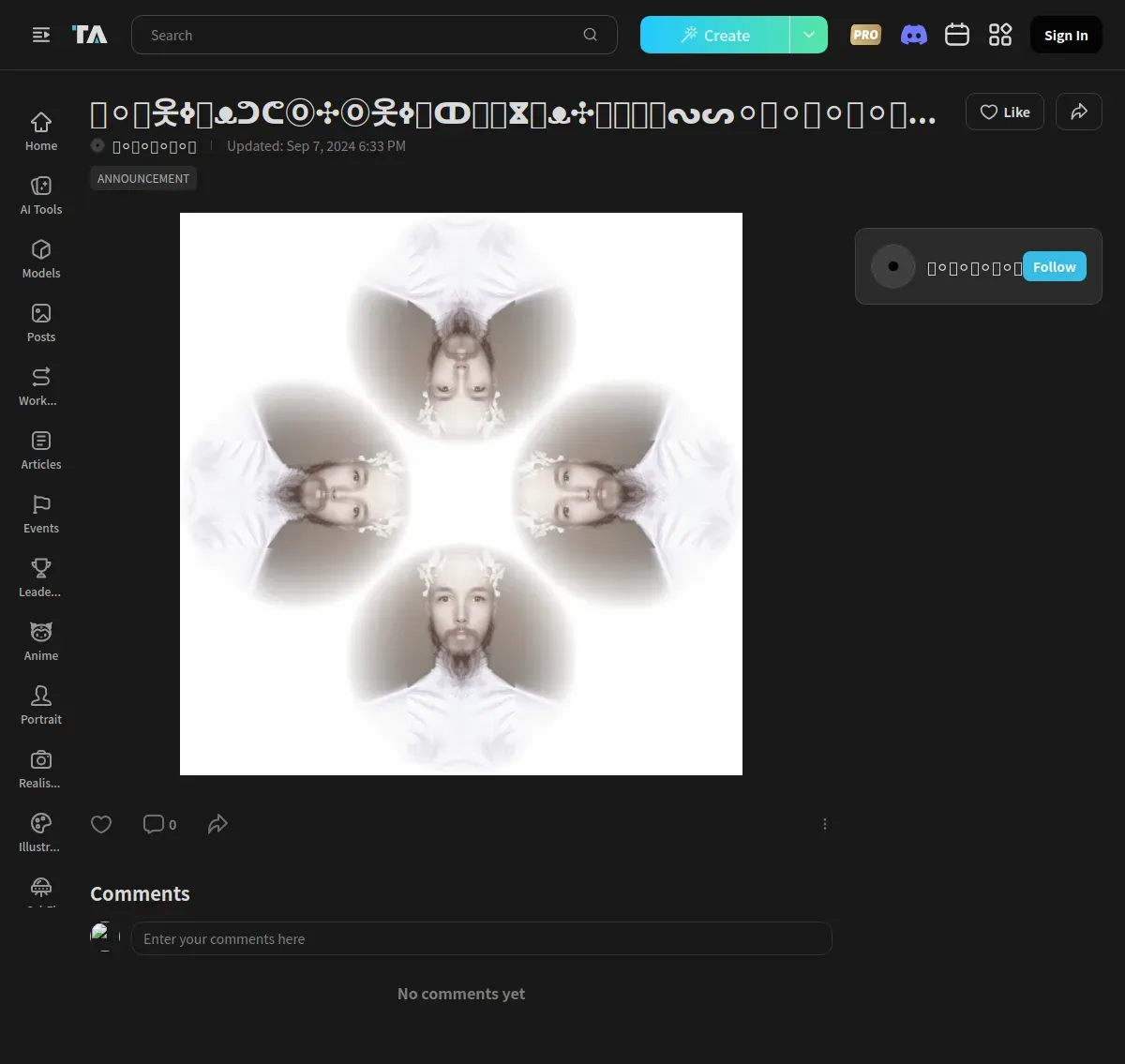
Task: Focus the Search input field
Action: pyautogui.click(x=374, y=35)
